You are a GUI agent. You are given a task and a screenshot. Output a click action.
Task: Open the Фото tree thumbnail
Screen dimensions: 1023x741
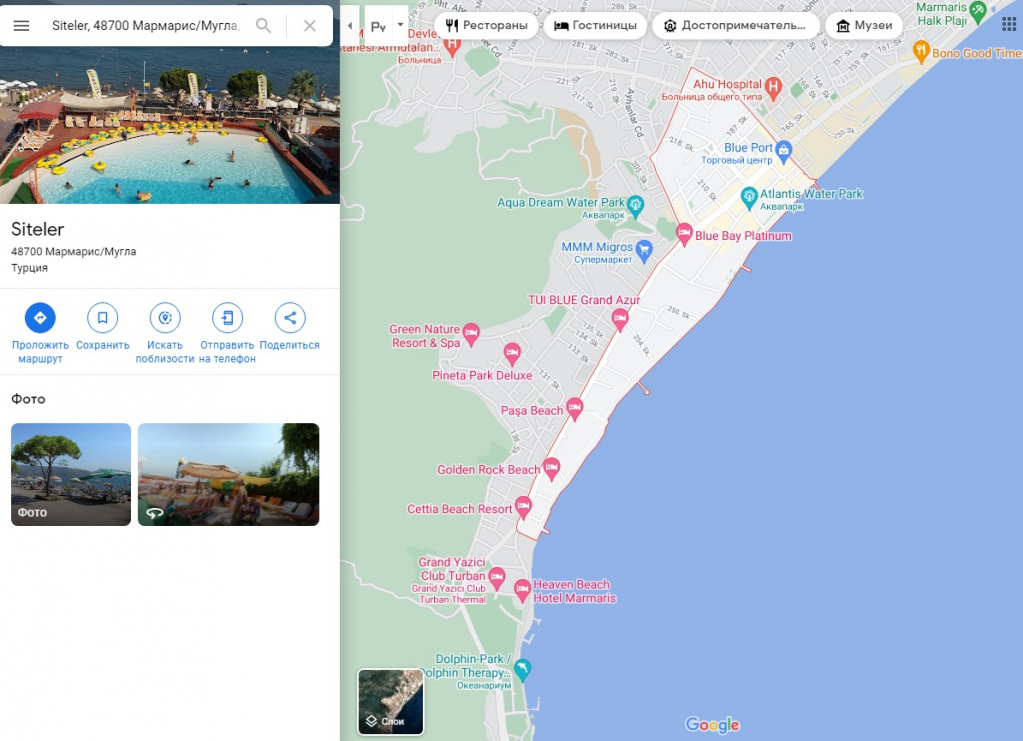click(x=71, y=474)
